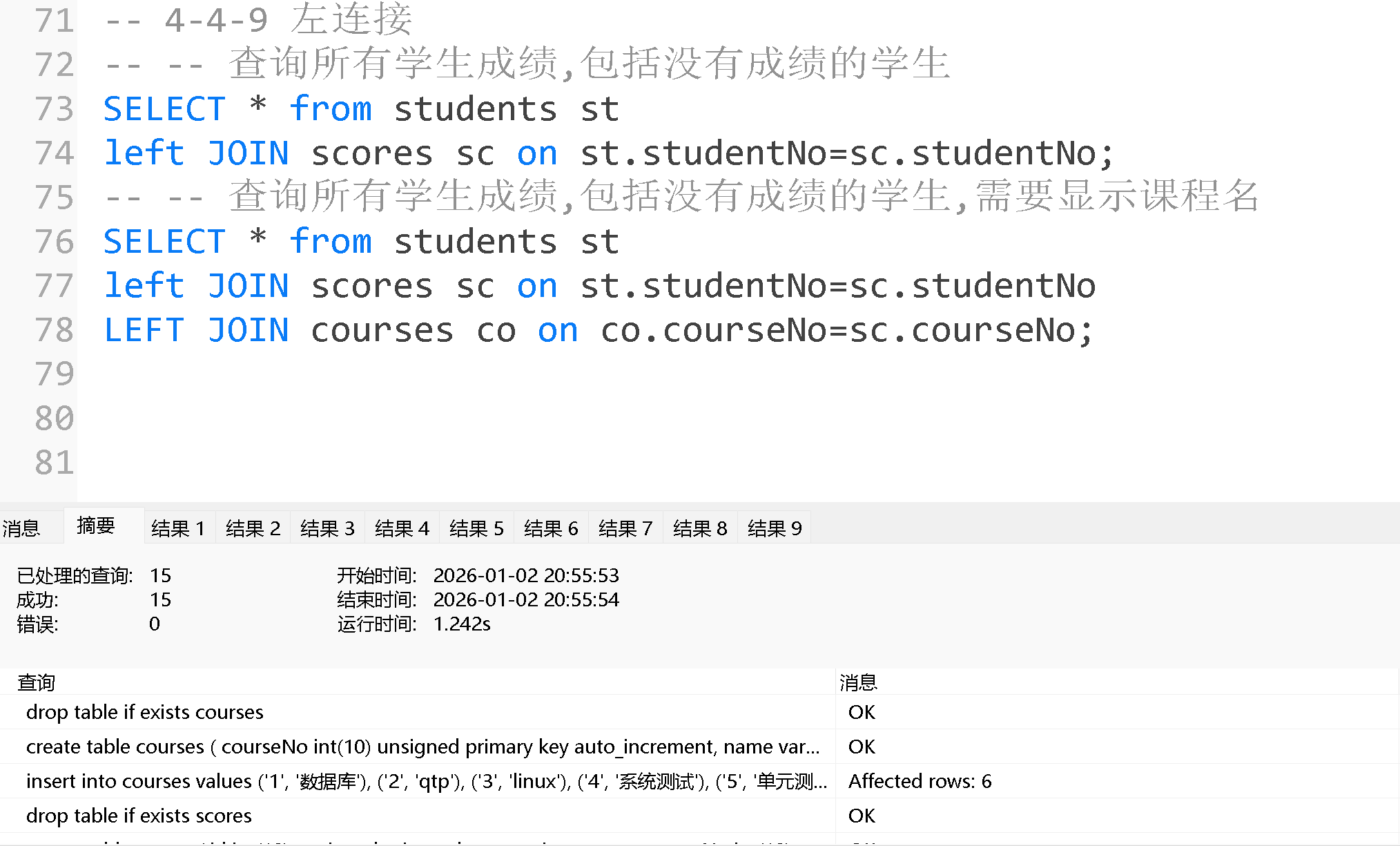Screen dimensions: 1400x846
Task: Switch to the 结果 5 tab
Action: 476,528
